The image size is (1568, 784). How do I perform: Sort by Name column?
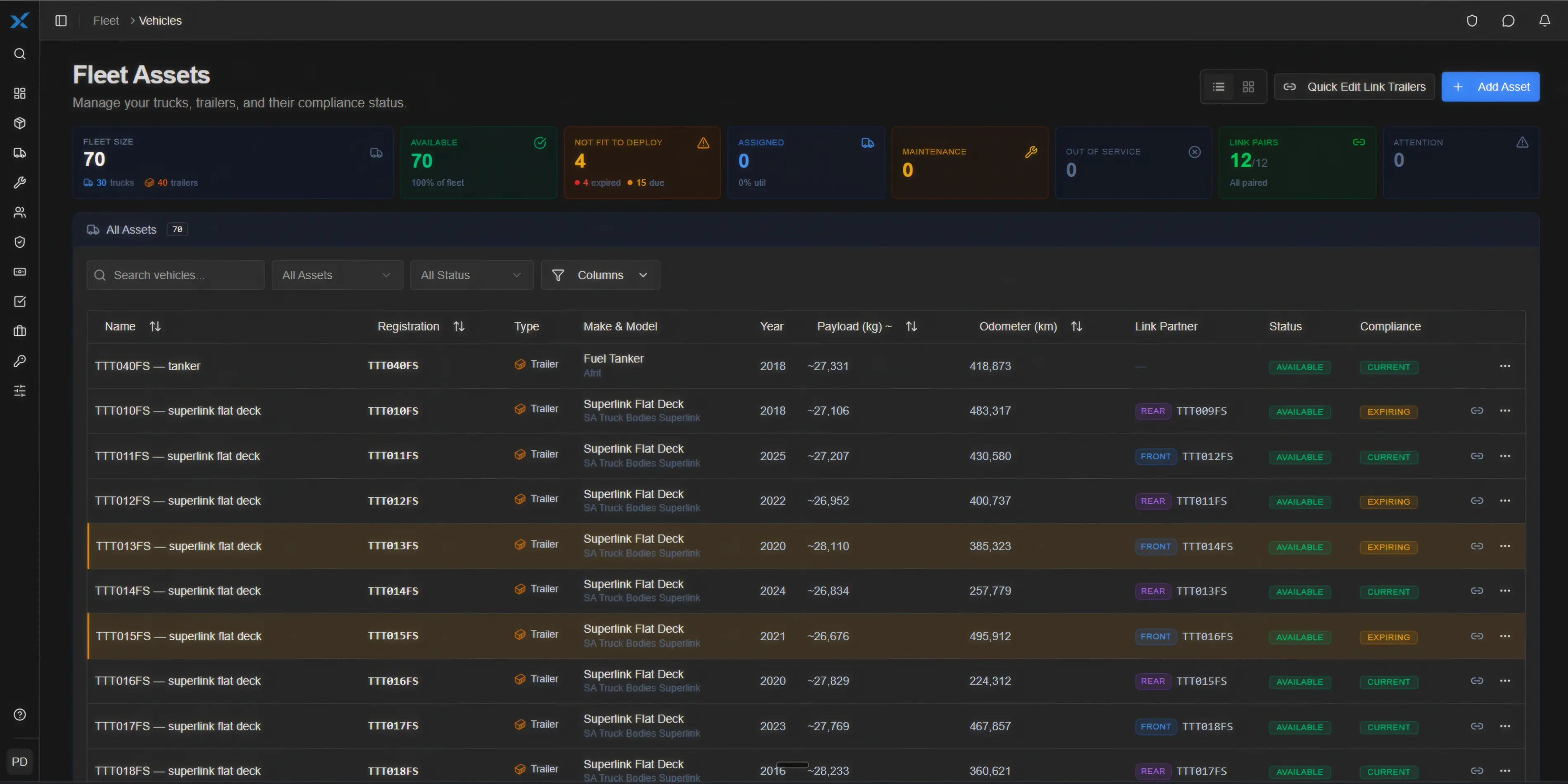[133, 326]
